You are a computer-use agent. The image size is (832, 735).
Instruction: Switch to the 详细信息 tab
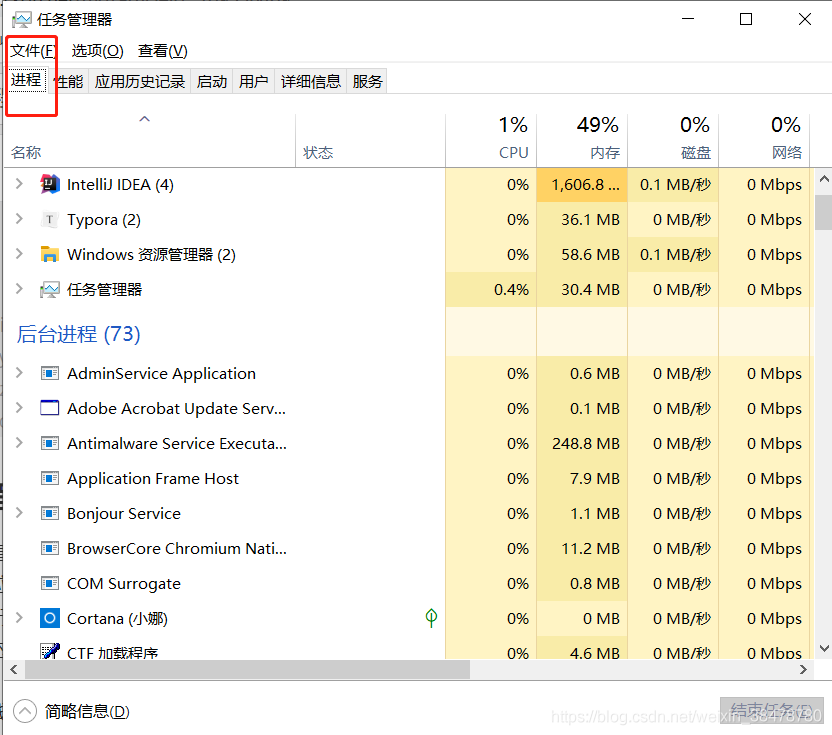pos(310,81)
